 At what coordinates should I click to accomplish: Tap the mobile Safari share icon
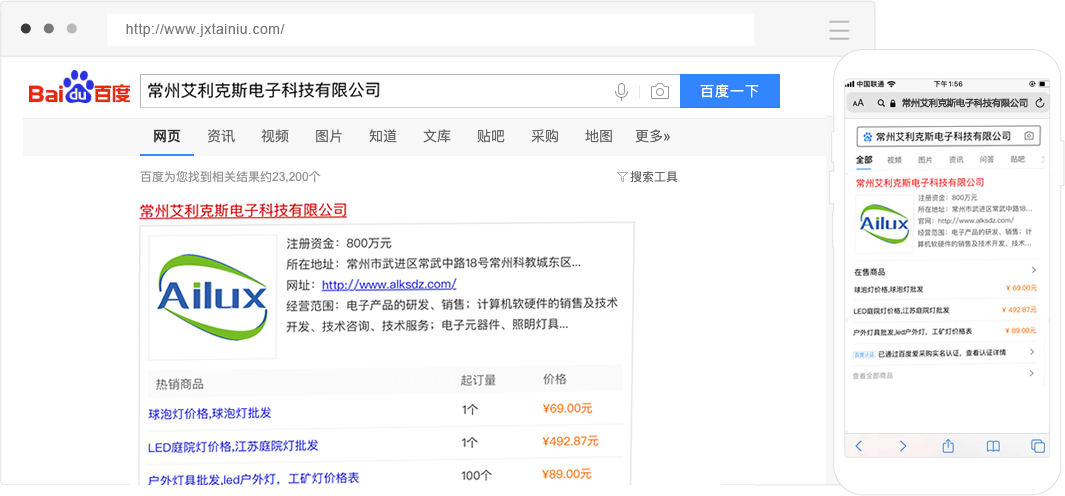[x=948, y=446]
